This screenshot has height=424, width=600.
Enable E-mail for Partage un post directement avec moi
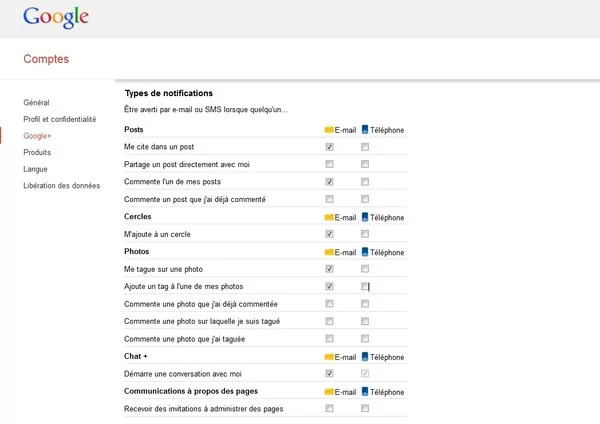(329, 164)
